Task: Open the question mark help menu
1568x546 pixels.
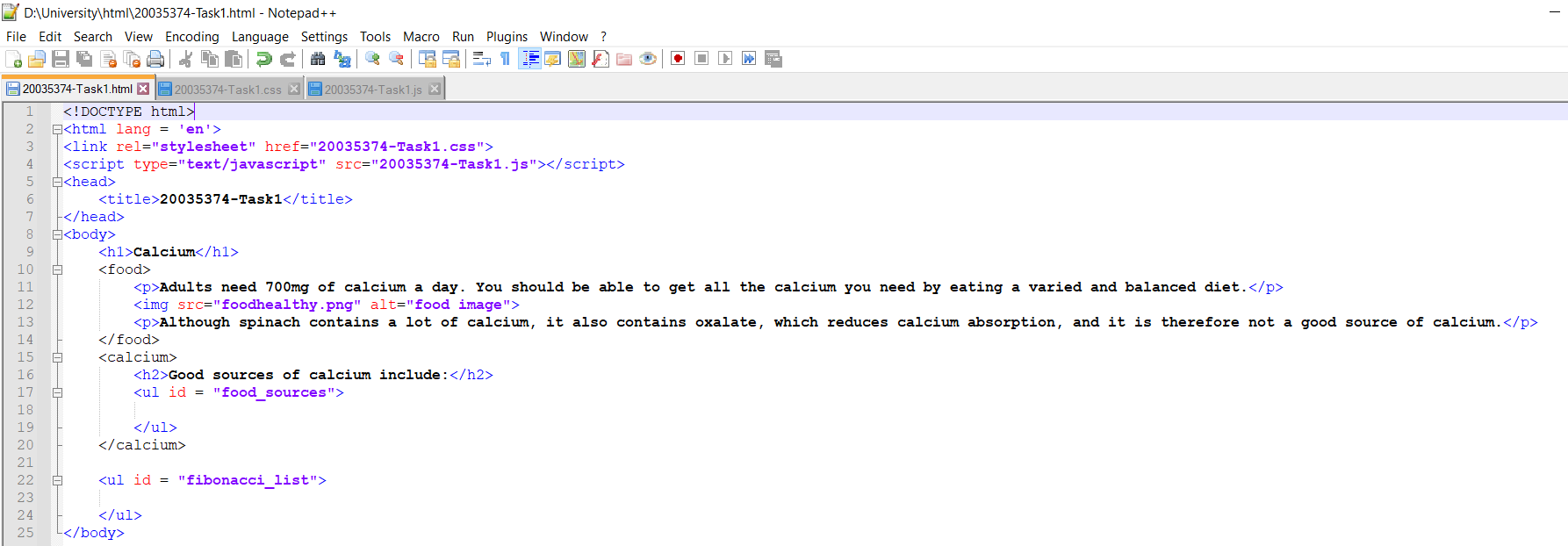Action: [603, 37]
